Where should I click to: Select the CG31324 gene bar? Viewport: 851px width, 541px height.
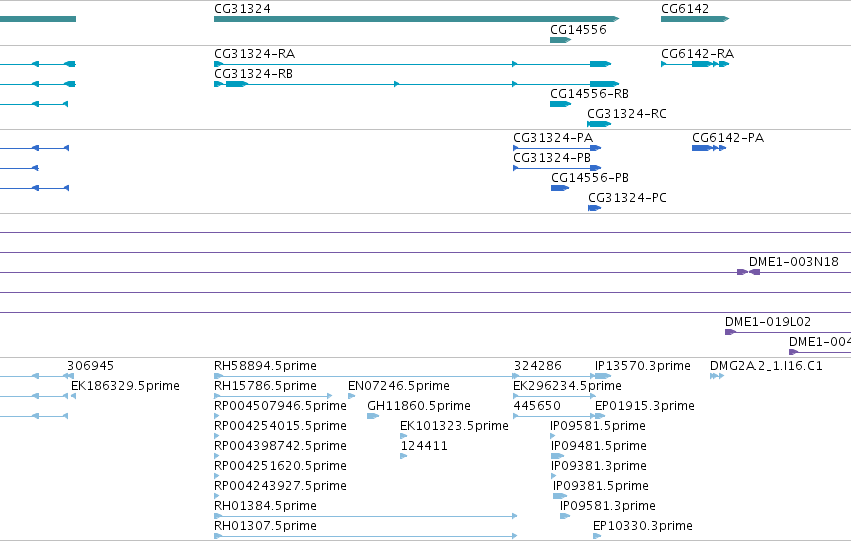point(416,19)
